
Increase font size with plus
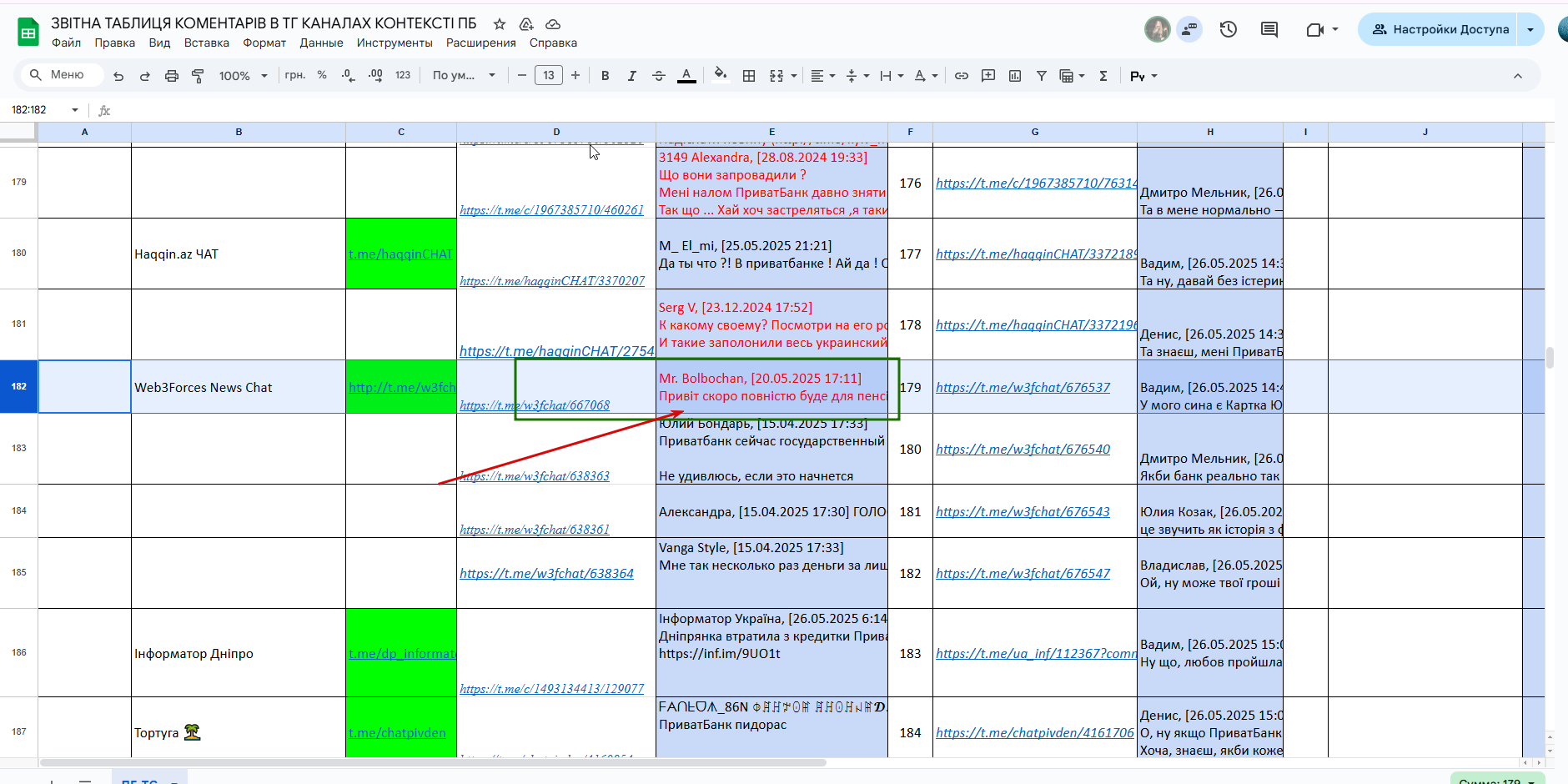pyautogui.click(x=575, y=75)
